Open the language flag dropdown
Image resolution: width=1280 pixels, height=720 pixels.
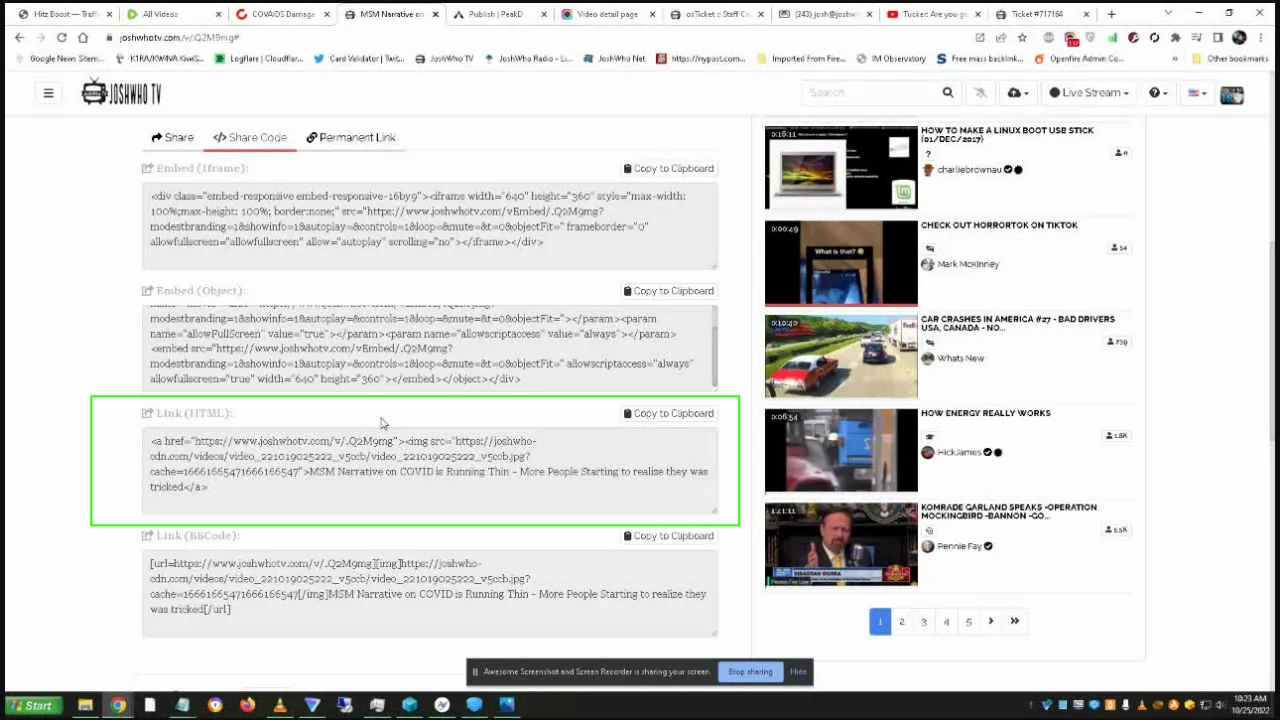click(1196, 93)
